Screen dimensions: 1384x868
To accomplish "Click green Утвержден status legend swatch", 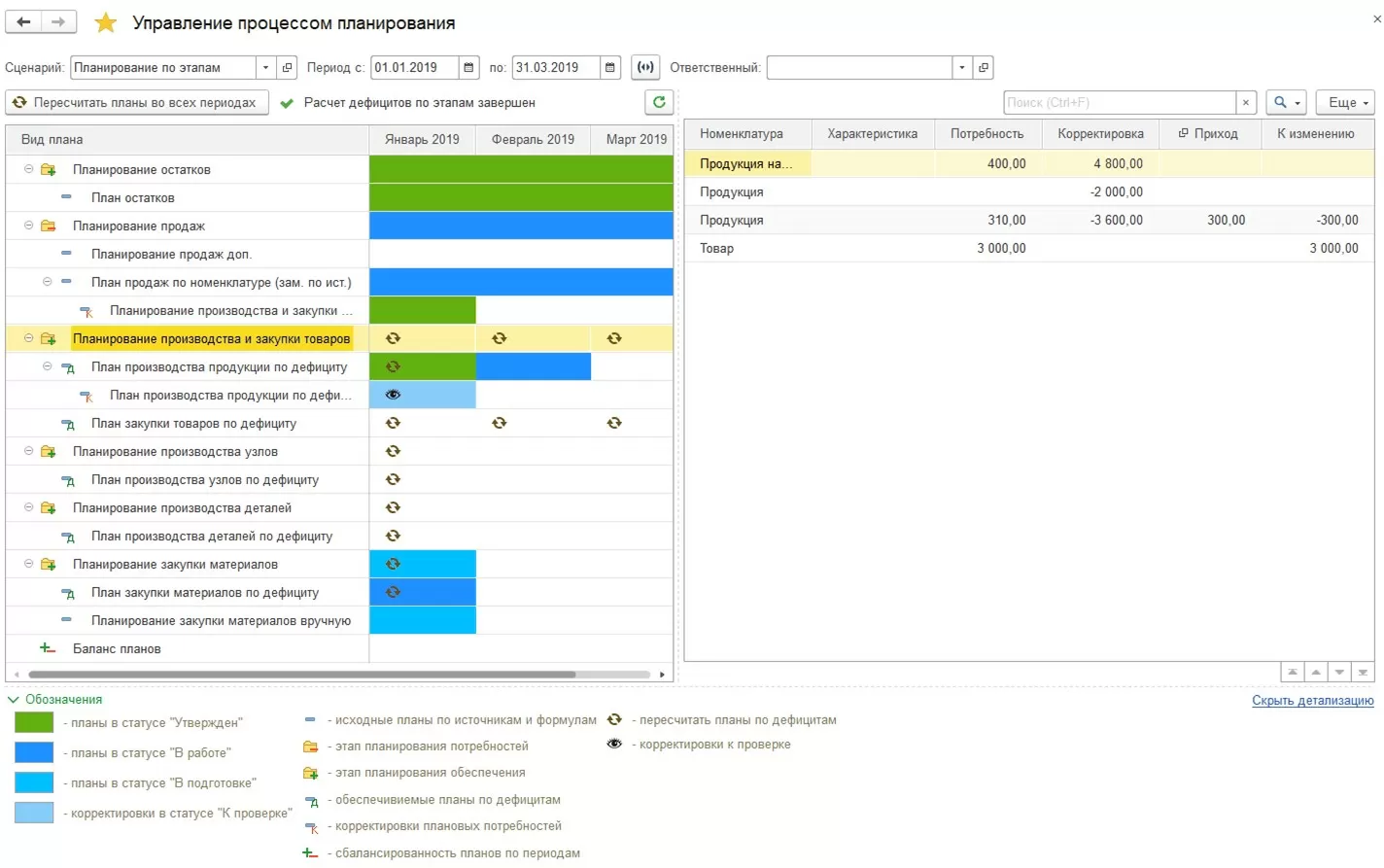I will click(x=34, y=722).
